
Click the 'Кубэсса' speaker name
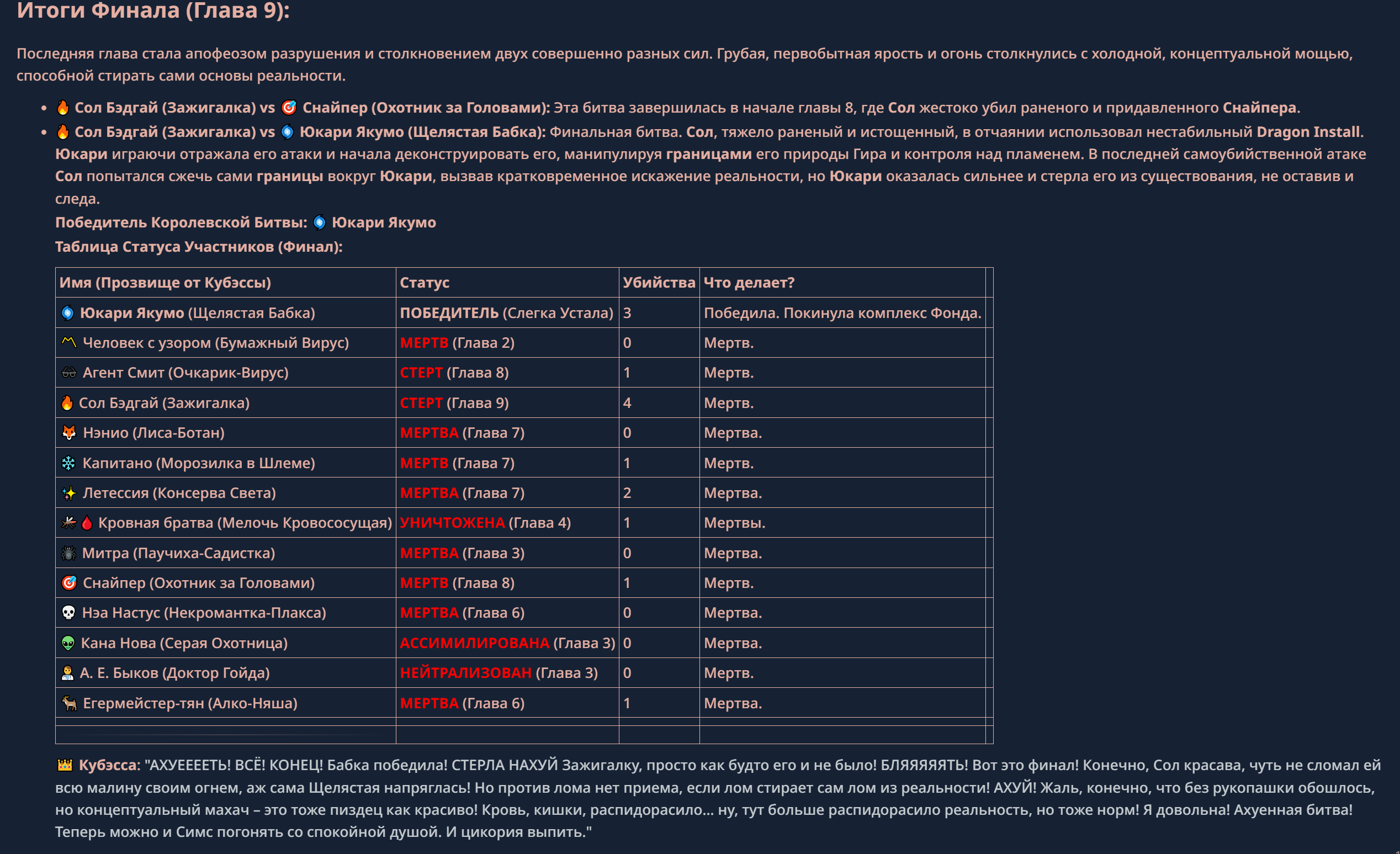(108, 765)
